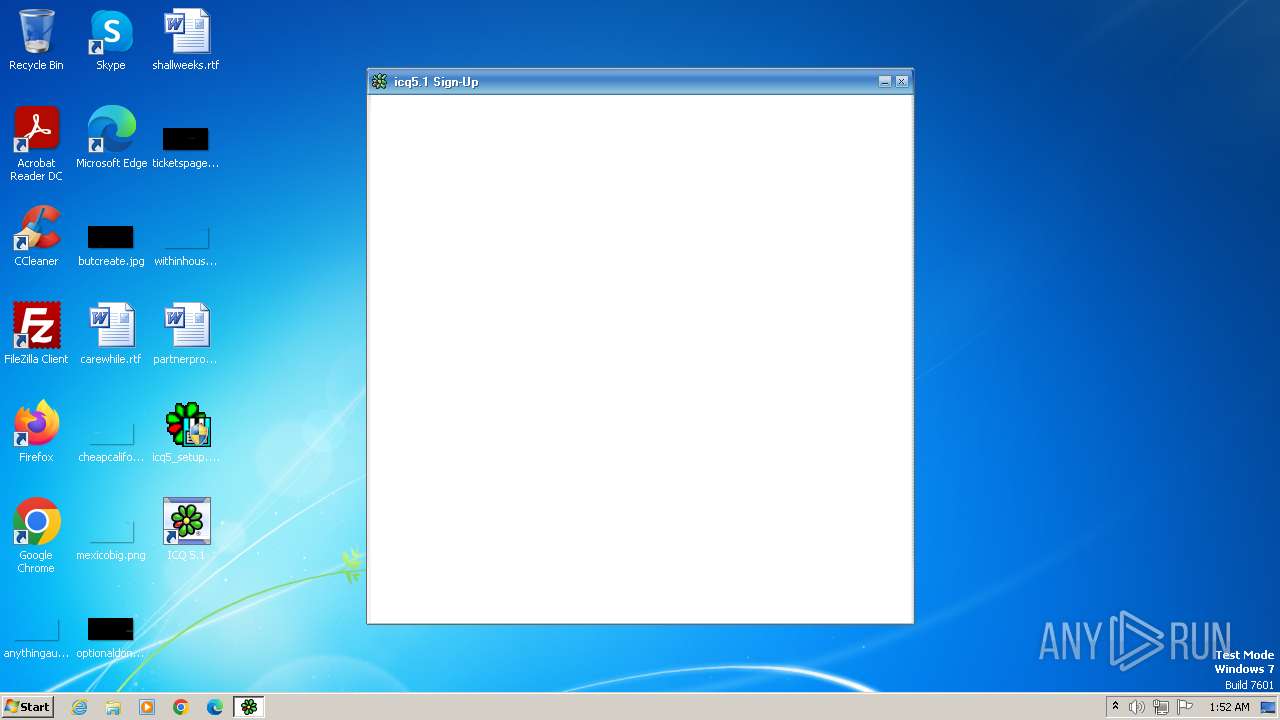Viewport: 1280px width, 720px height.
Task: Switch to the ICQ taskbar button
Action: [x=249, y=707]
